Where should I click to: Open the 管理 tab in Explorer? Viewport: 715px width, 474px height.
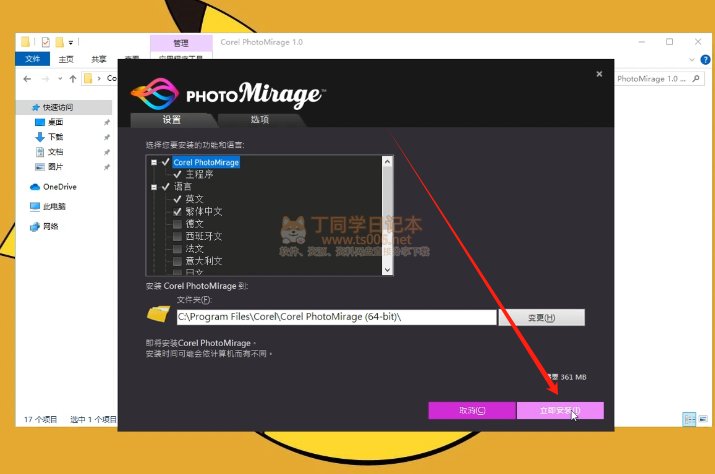click(181, 43)
